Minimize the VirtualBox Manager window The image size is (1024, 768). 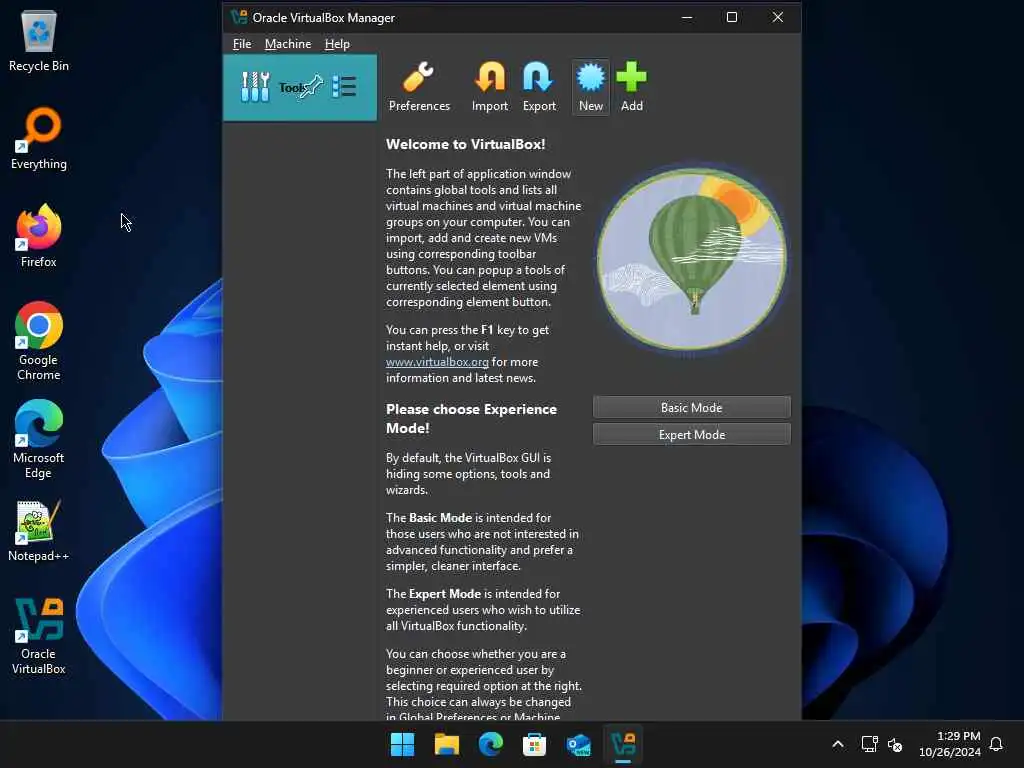(687, 17)
